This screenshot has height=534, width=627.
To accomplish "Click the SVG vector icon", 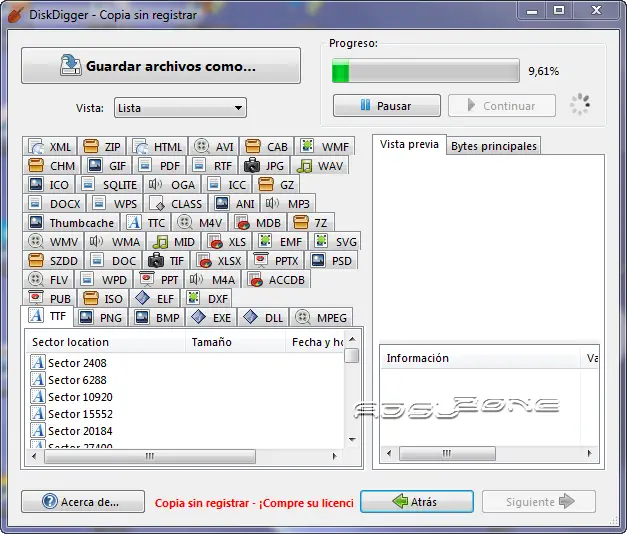I will pyautogui.click(x=321, y=241).
